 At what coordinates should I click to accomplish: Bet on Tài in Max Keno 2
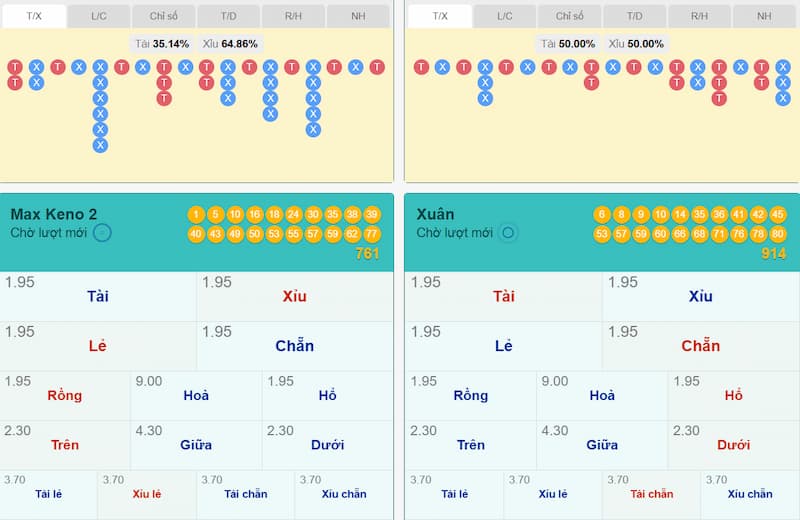tap(98, 296)
